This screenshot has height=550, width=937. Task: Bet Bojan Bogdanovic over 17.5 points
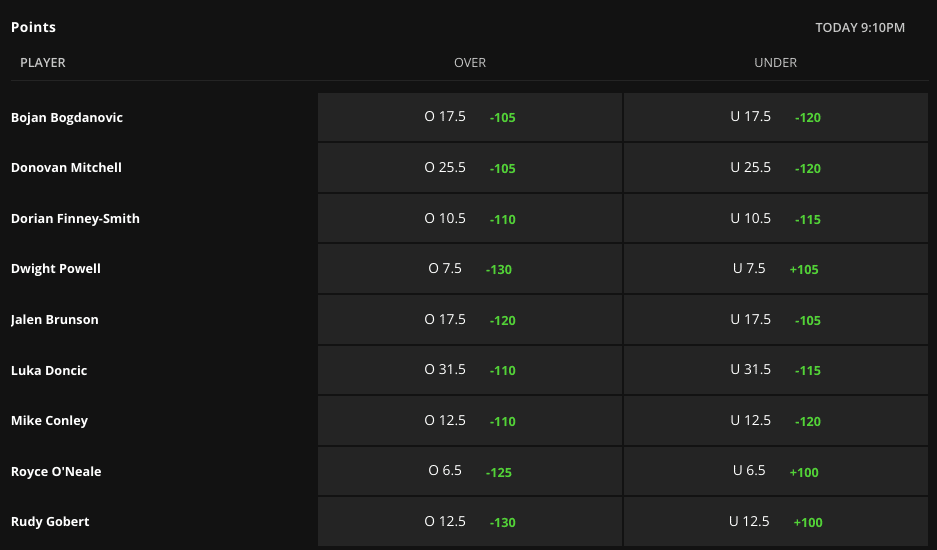click(x=470, y=117)
